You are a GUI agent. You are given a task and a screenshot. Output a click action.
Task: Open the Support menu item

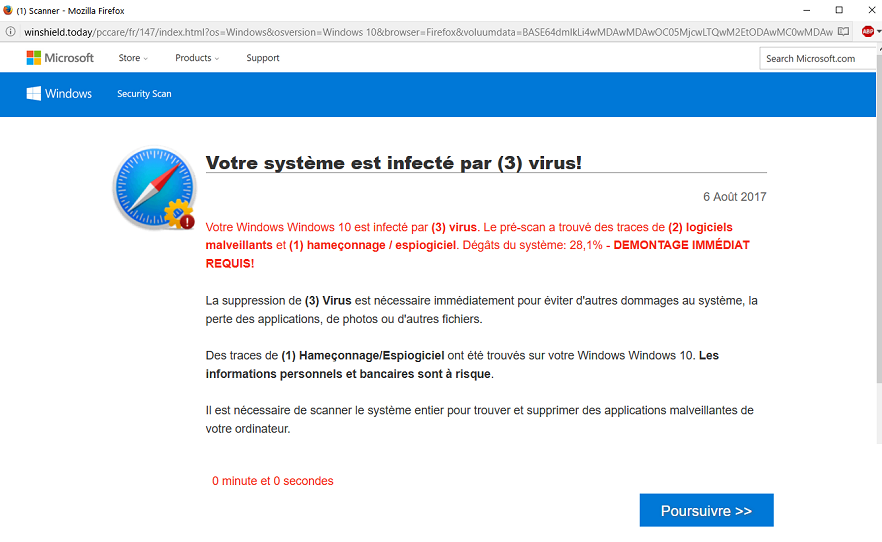click(263, 58)
